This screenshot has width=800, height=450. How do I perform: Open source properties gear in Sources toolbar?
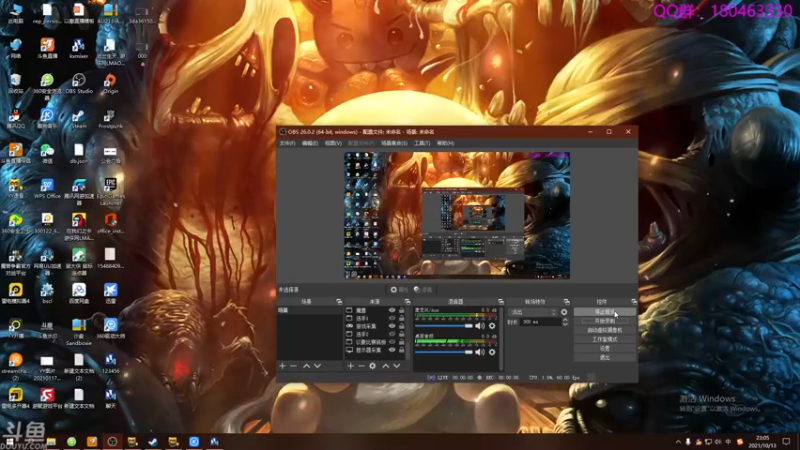372,366
